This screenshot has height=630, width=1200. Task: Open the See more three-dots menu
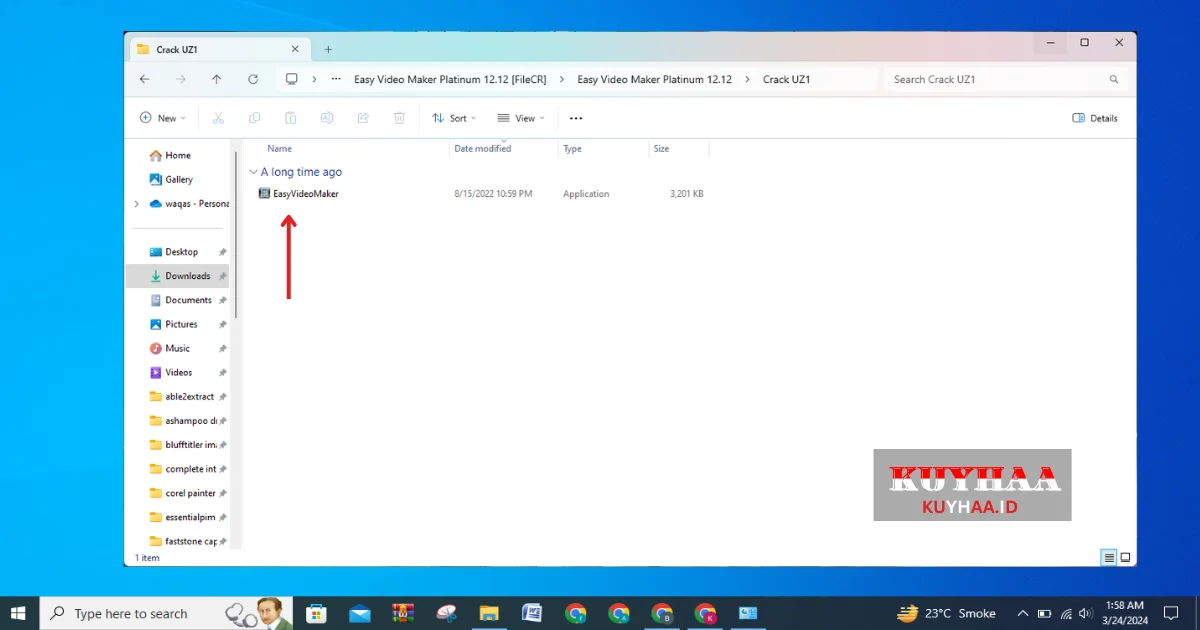[576, 118]
